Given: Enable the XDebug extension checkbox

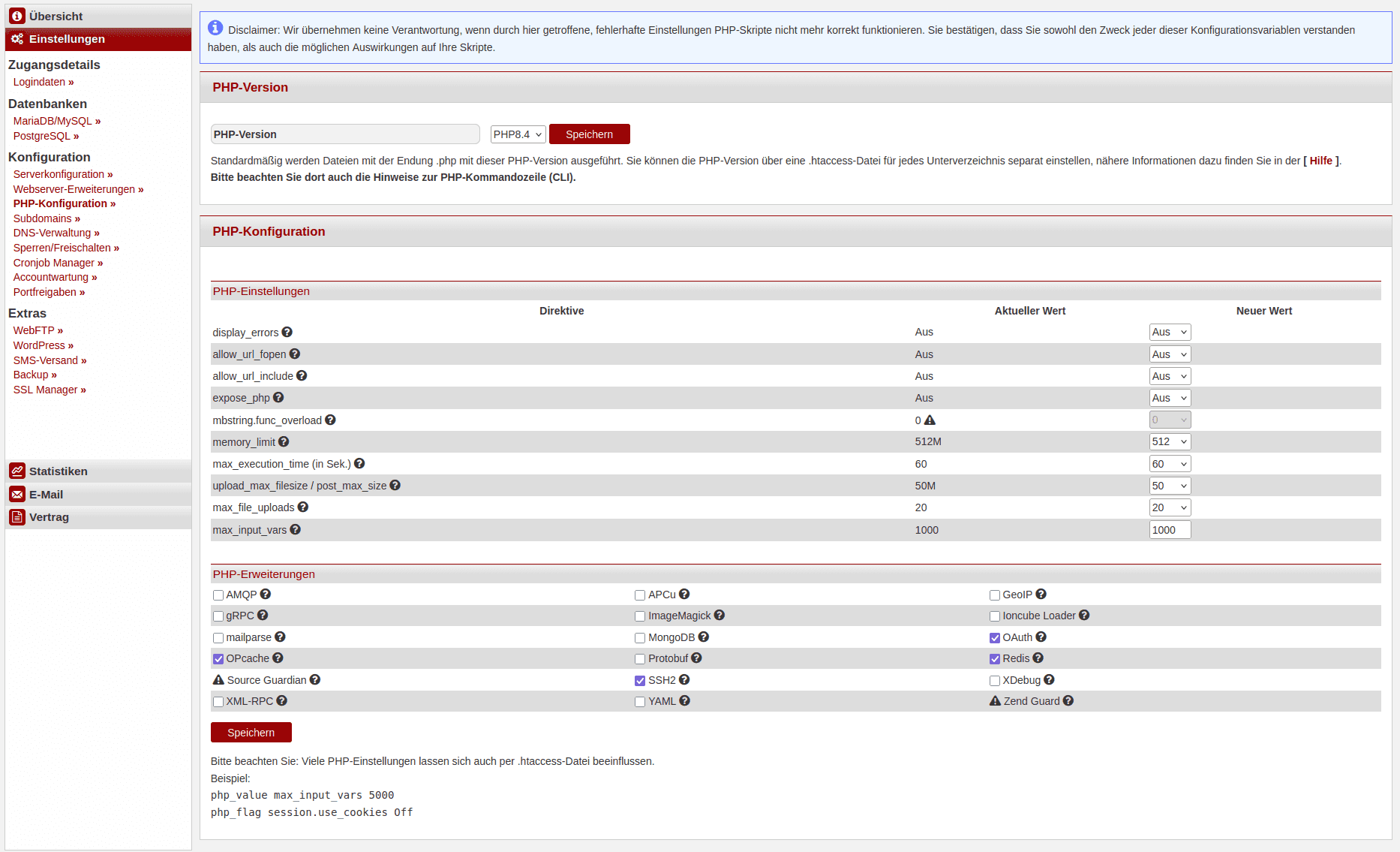Looking at the screenshot, I should pos(995,681).
